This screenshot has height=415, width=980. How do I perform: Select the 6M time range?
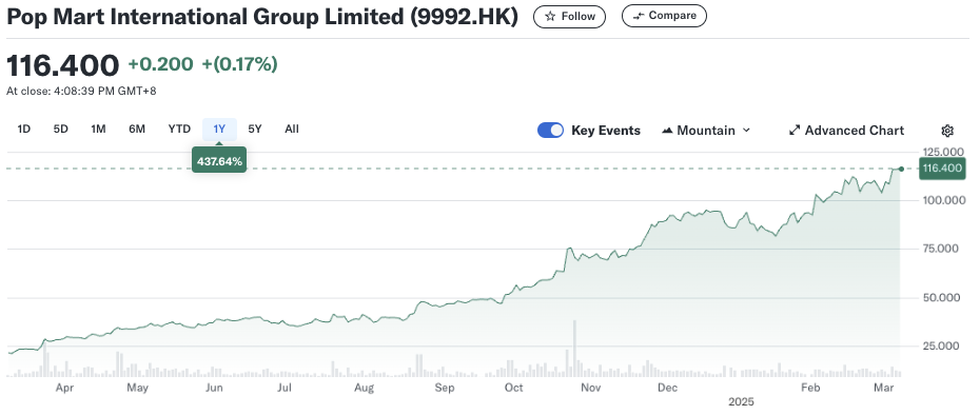[x=137, y=129]
